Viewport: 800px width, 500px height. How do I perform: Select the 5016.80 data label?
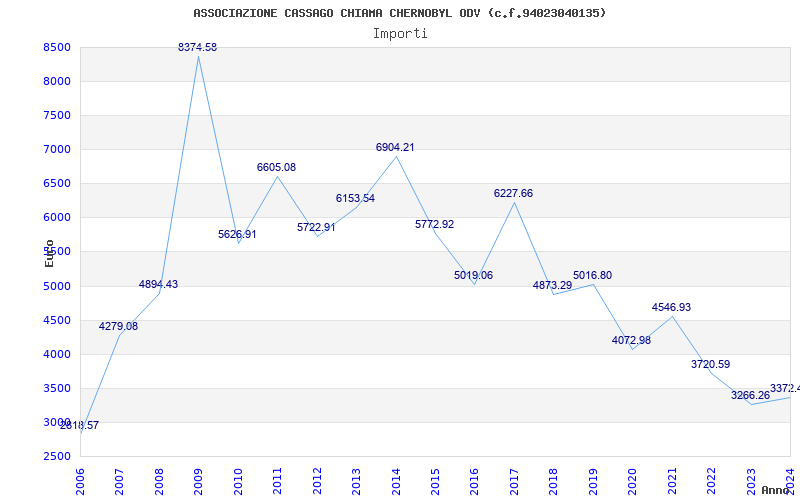point(592,276)
